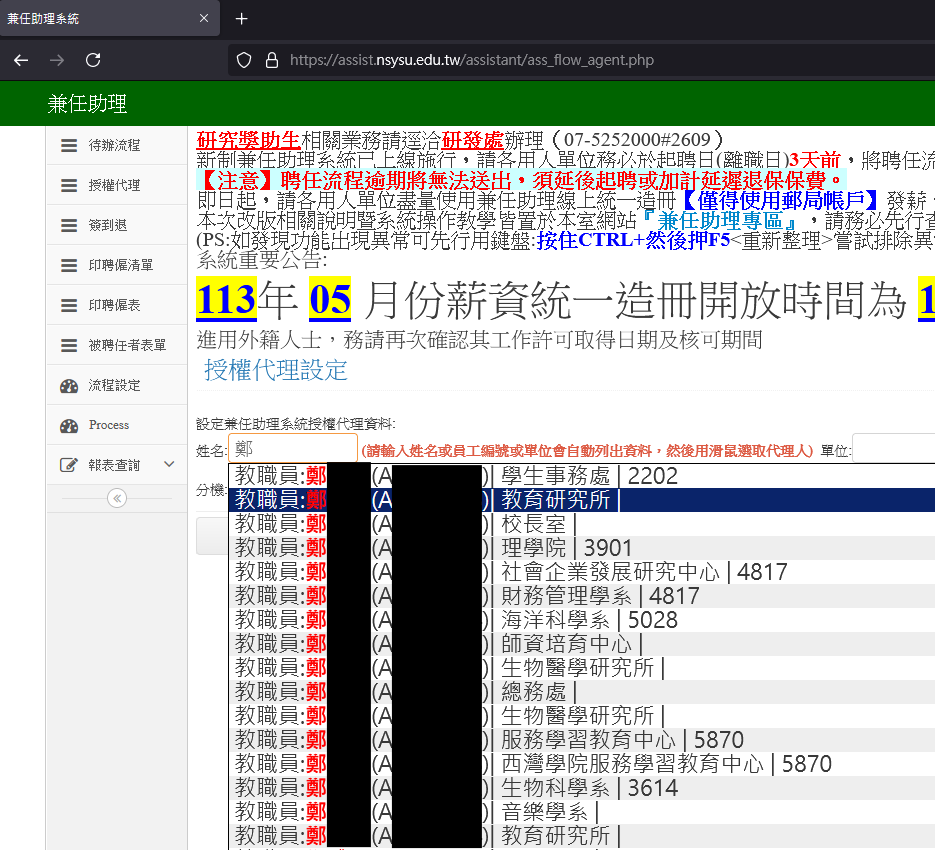Select the 服務學習教育中心 | 5870 suggestion
The height and width of the screenshot is (850, 935).
tap(582, 740)
